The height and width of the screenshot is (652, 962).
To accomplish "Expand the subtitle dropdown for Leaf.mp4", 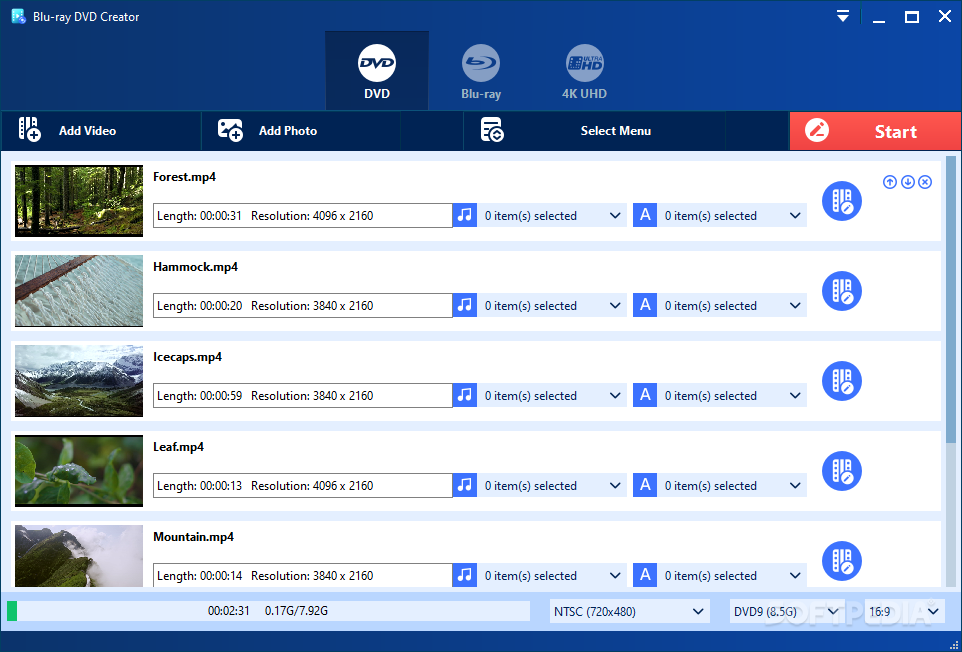I will [x=795, y=486].
